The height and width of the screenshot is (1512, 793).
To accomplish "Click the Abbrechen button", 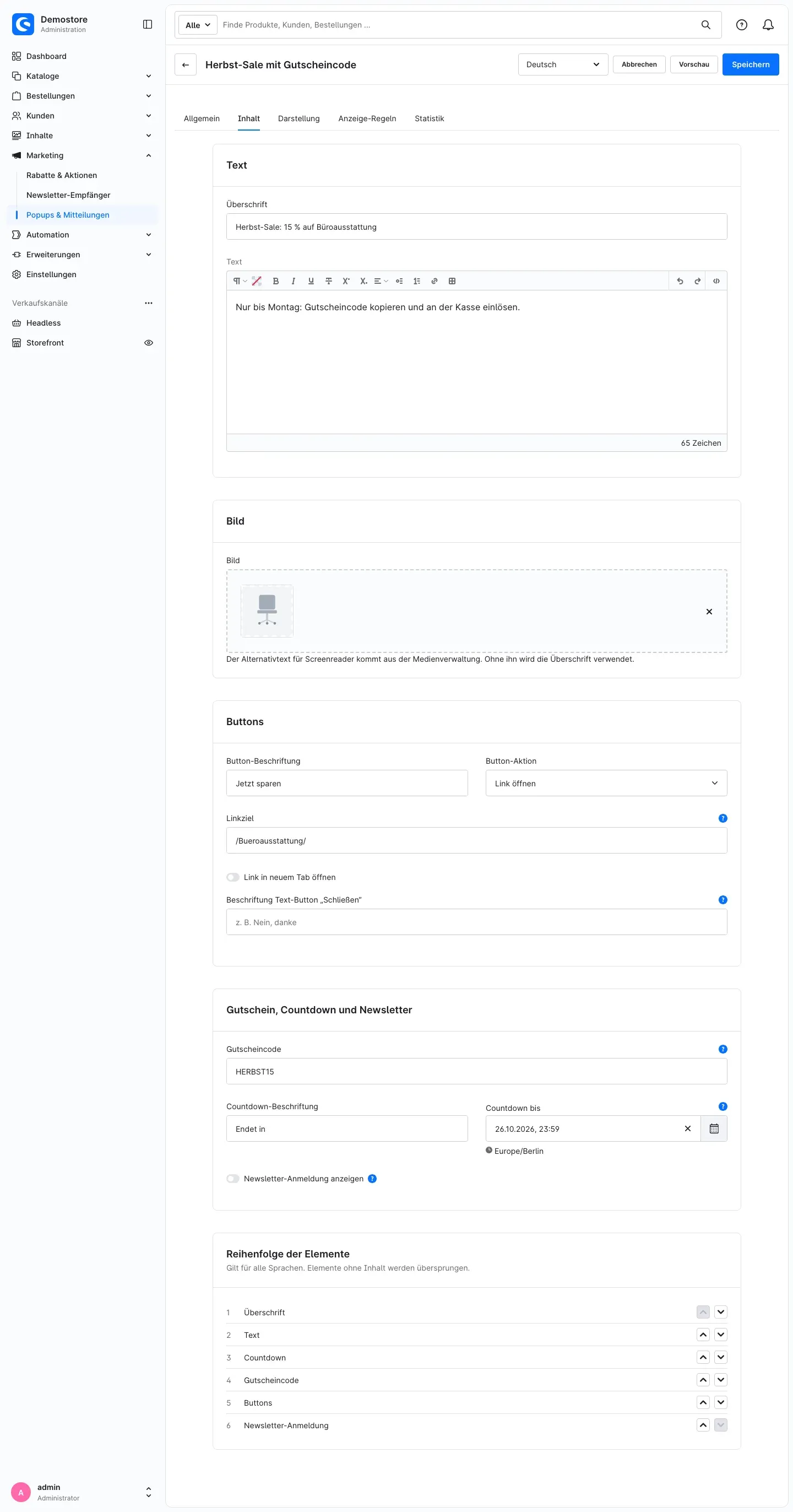I will [x=639, y=64].
